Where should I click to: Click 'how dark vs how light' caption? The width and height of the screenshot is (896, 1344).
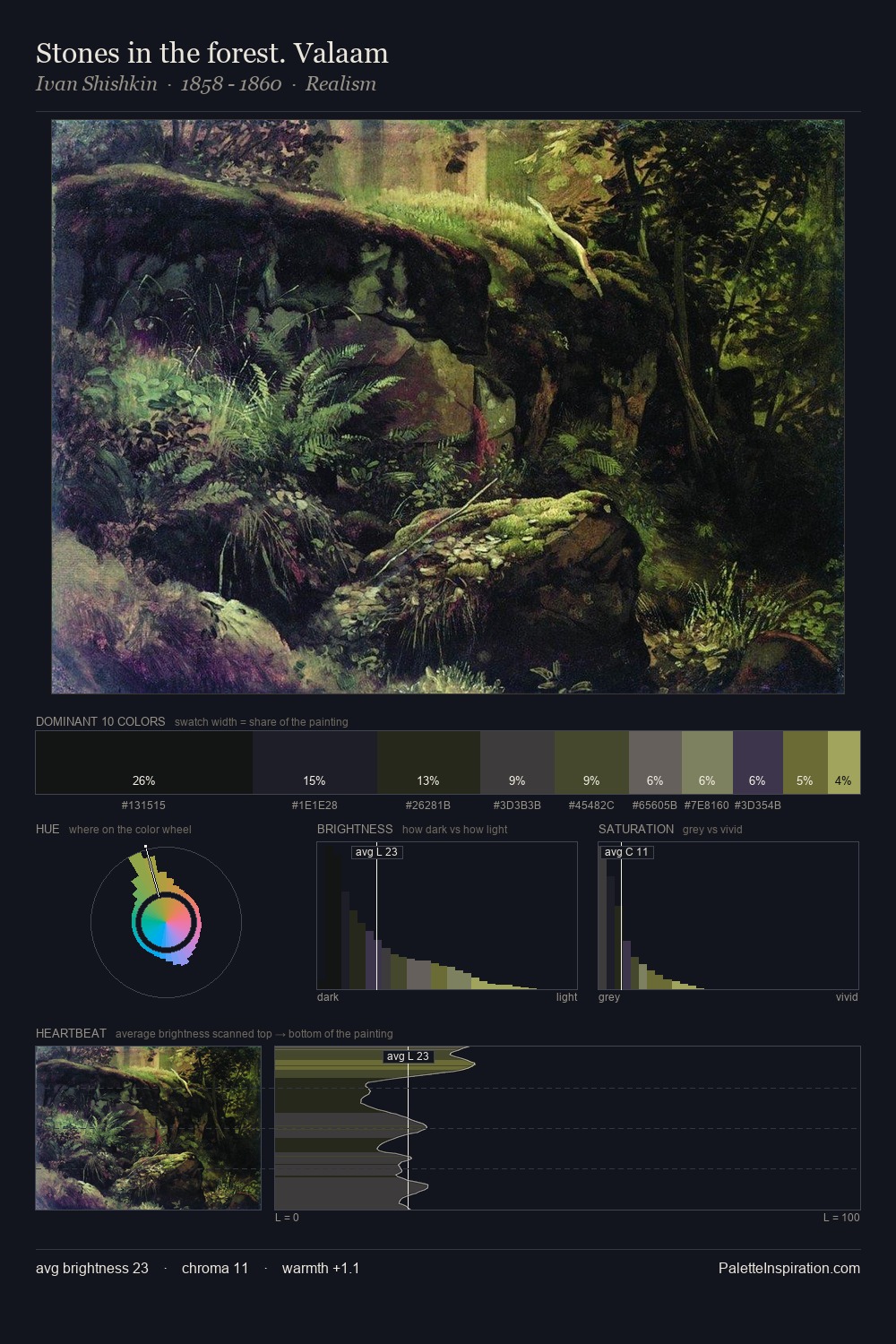[x=455, y=830]
